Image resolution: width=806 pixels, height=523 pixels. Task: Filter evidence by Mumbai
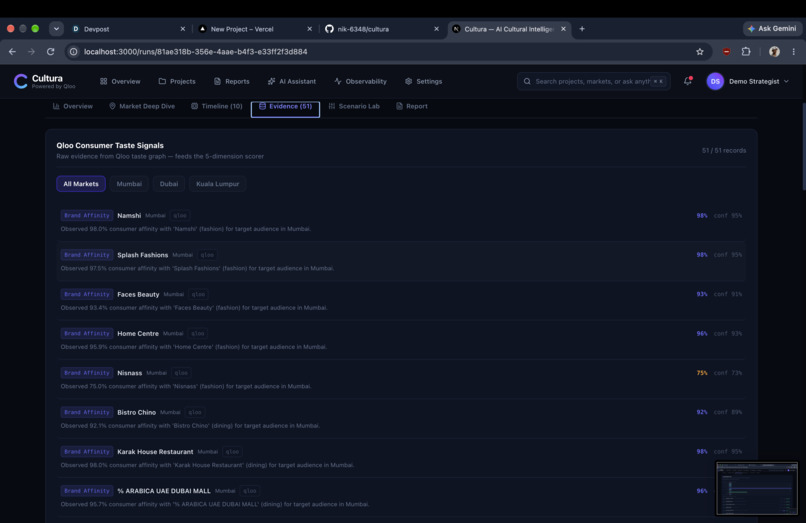click(x=129, y=184)
